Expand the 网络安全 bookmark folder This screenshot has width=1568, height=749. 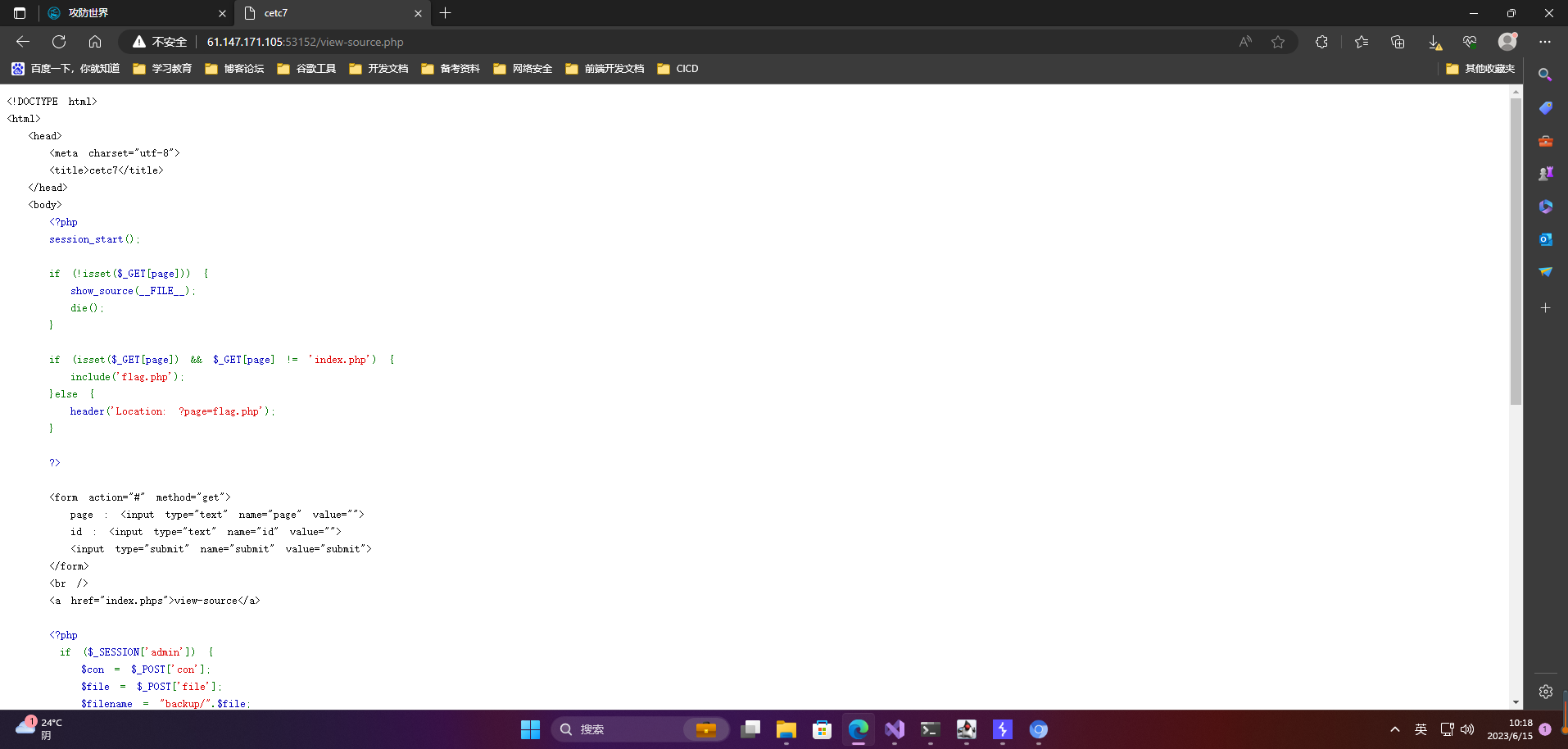pyautogui.click(x=523, y=69)
